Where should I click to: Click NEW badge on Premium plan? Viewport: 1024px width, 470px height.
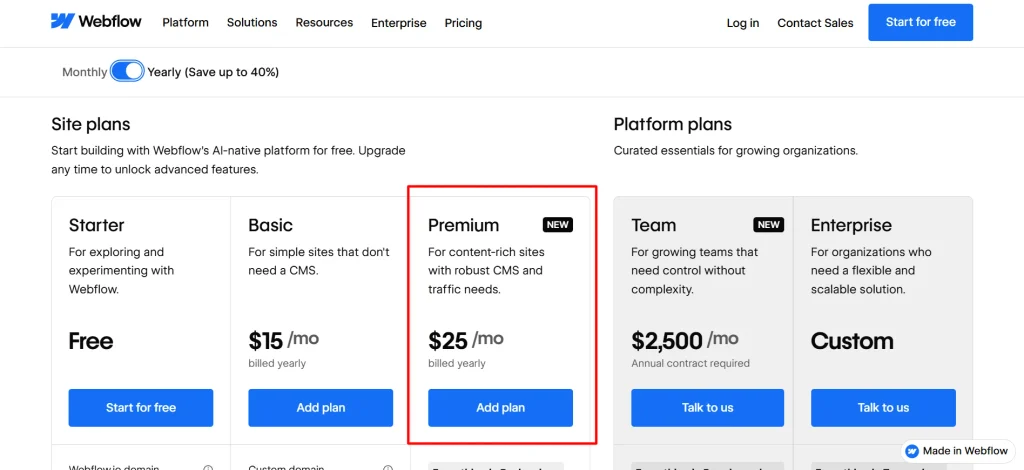point(557,225)
